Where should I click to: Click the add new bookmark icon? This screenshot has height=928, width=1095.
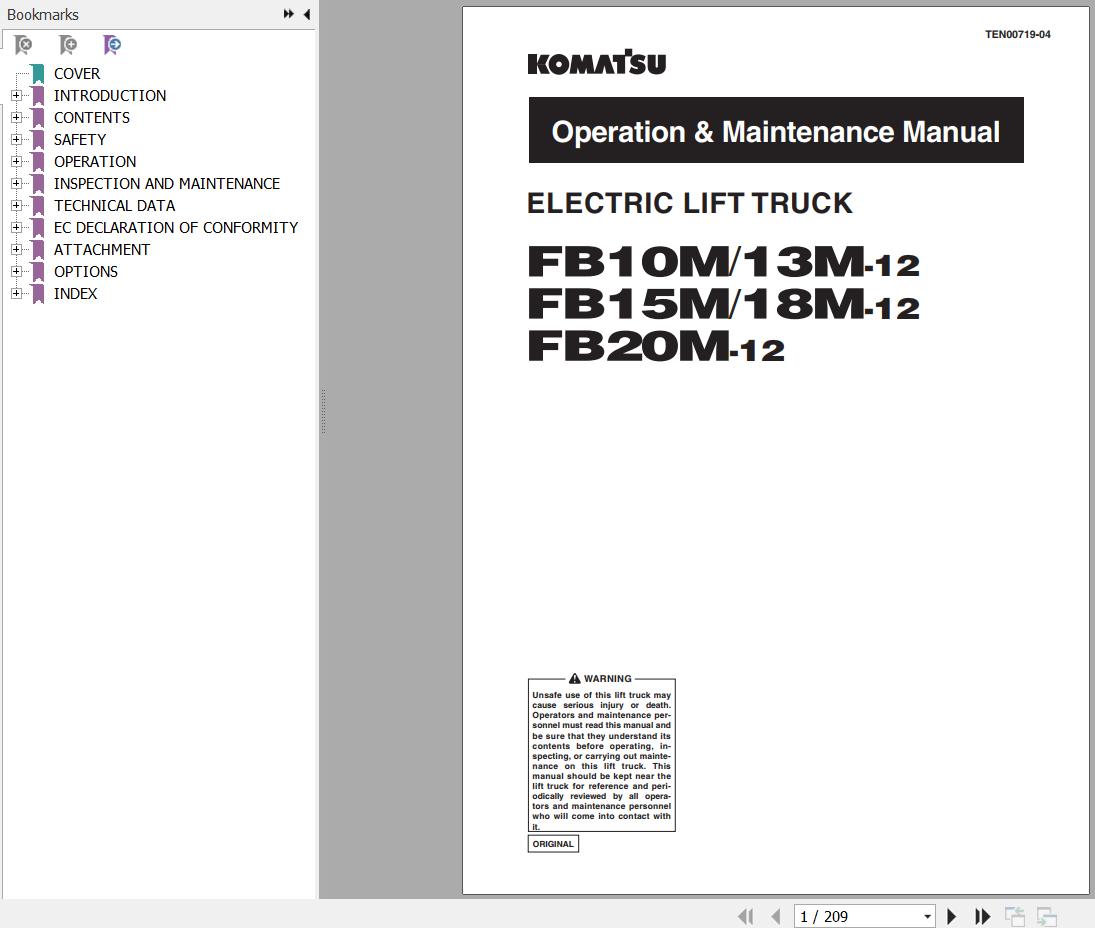point(68,45)
